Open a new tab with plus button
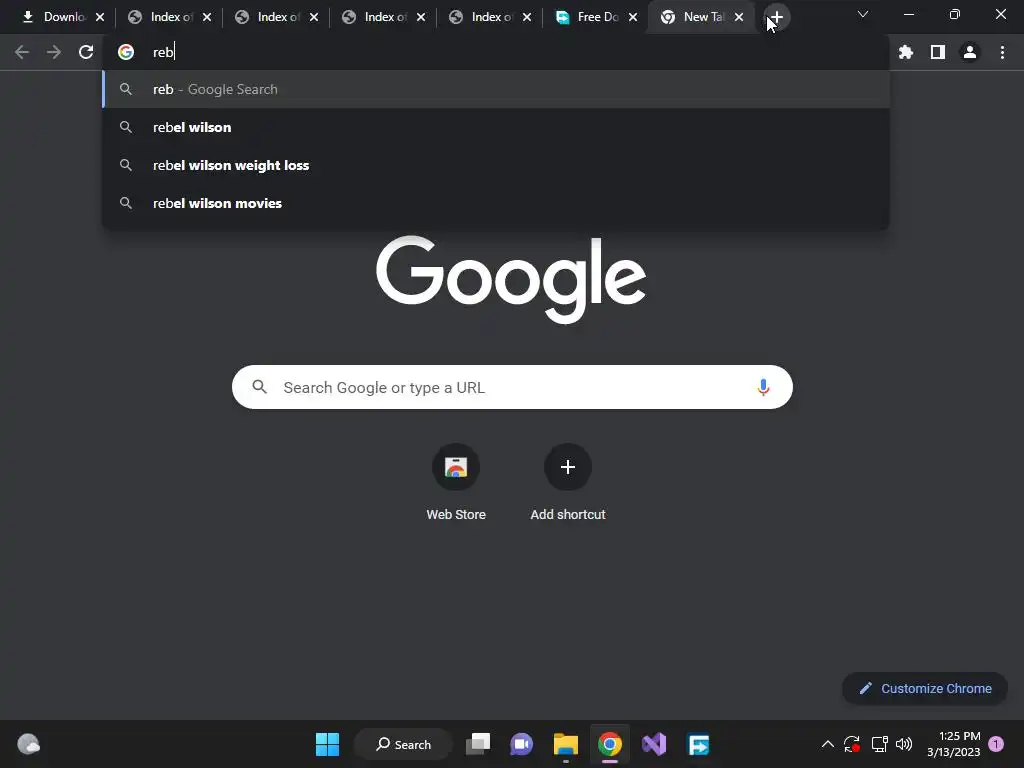Viewport: 1024px width, 768px height. 776,17
